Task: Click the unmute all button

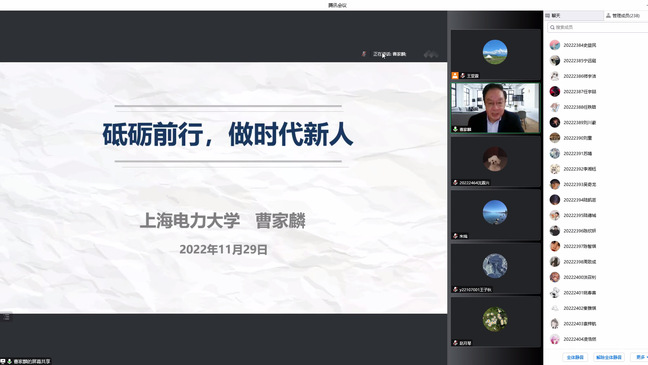Action: [609, 357]
